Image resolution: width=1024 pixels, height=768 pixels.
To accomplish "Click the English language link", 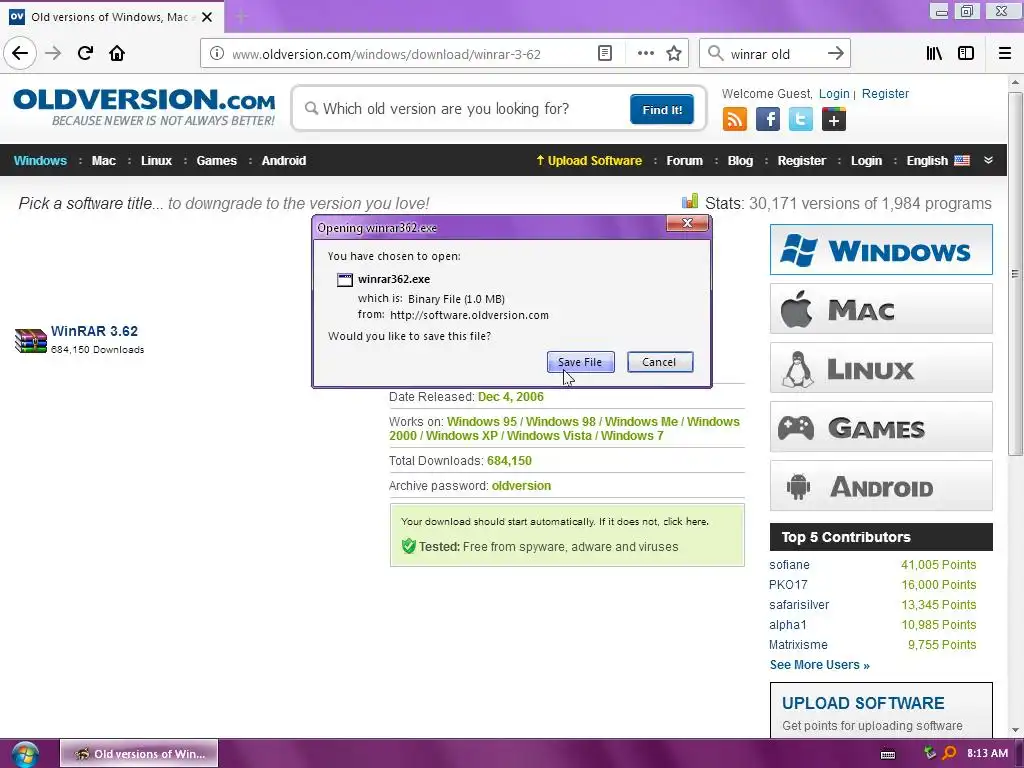I will point(927,161).
